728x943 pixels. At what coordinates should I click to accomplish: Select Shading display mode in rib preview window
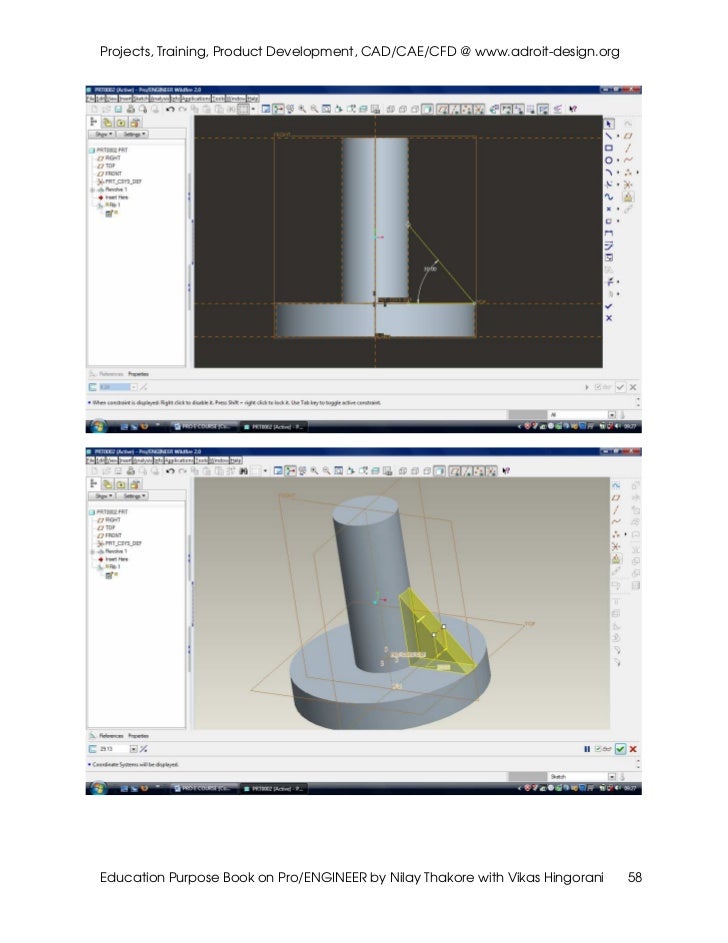pos(439,471)
